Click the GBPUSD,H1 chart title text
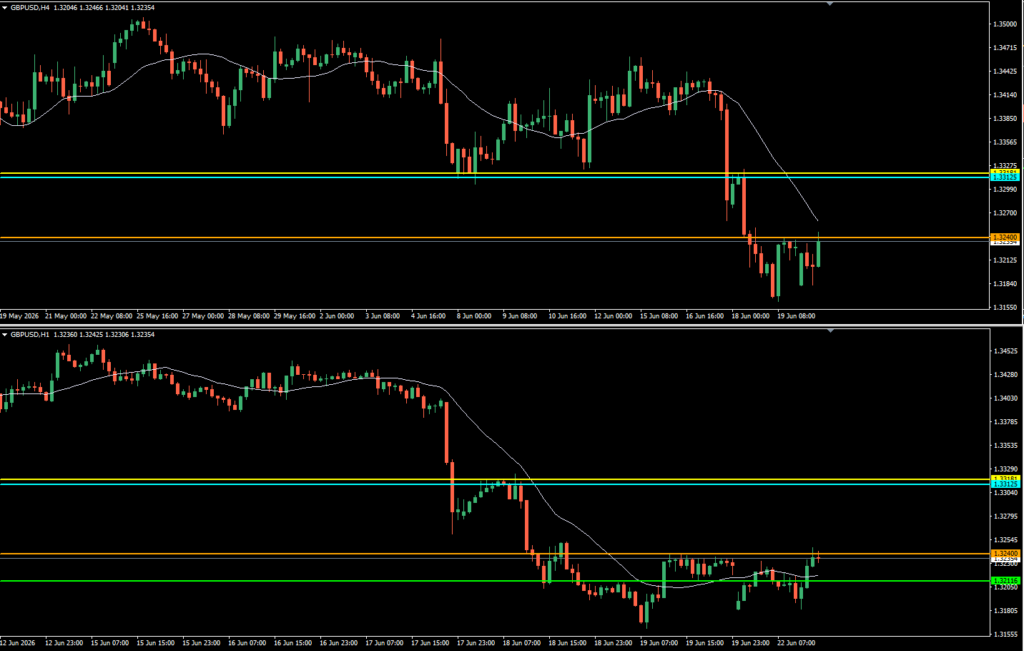 pos(30,334)
